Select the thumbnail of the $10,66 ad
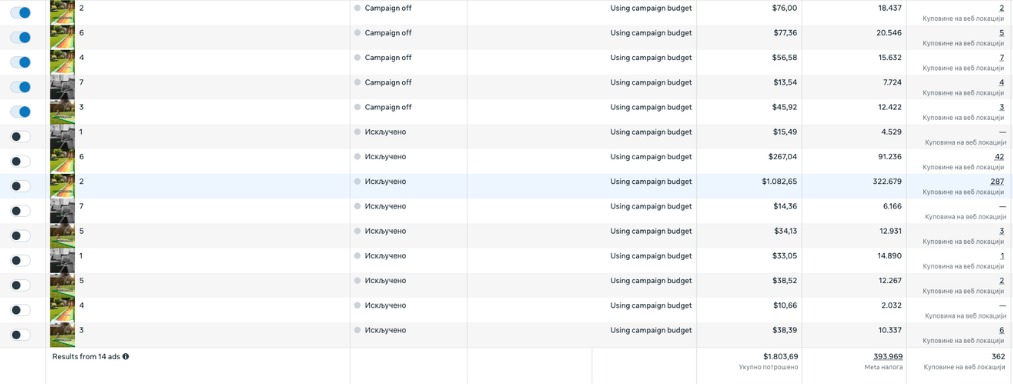The width and height of the screenshot is (1013, 384). click(63, 310)
